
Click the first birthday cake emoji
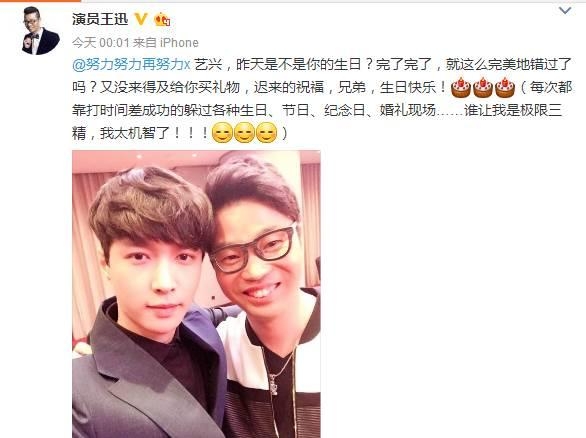pos(461,87)
